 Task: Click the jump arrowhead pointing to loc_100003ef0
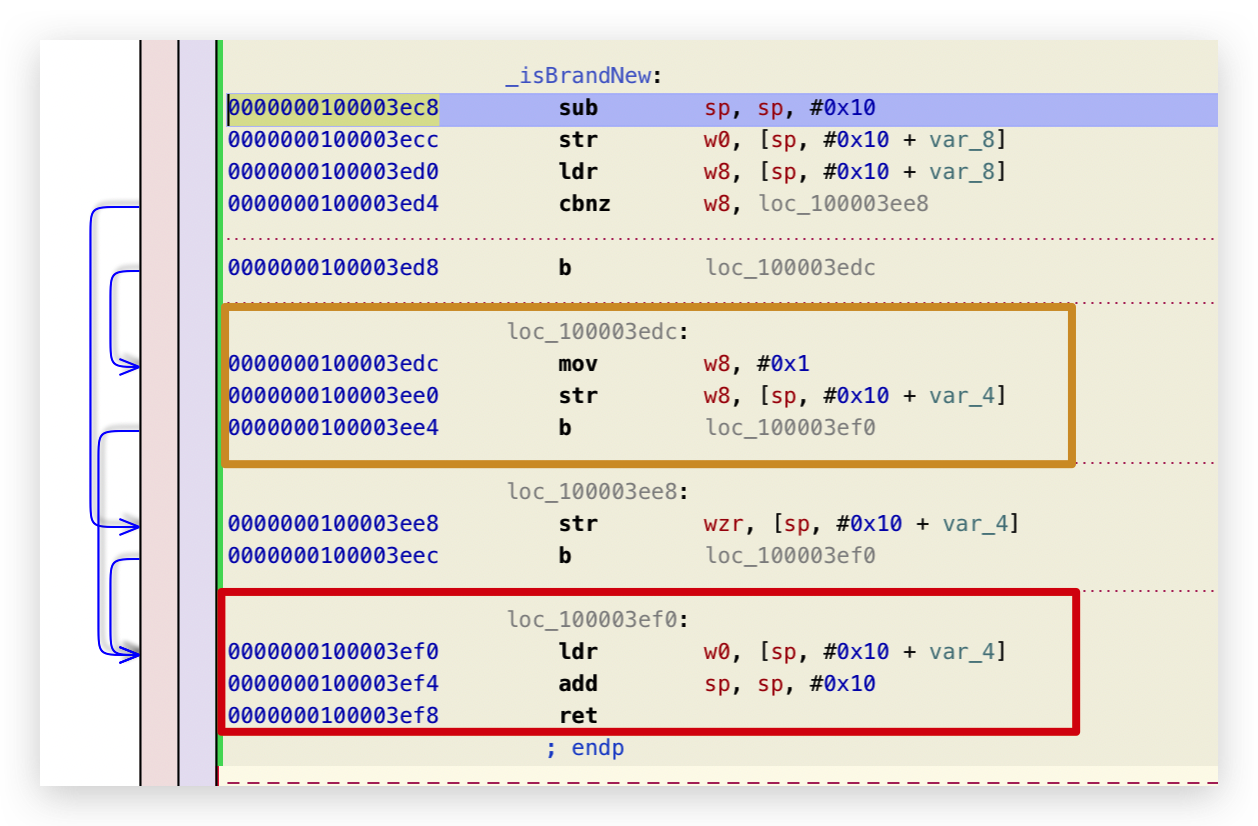tap(130, 655)
